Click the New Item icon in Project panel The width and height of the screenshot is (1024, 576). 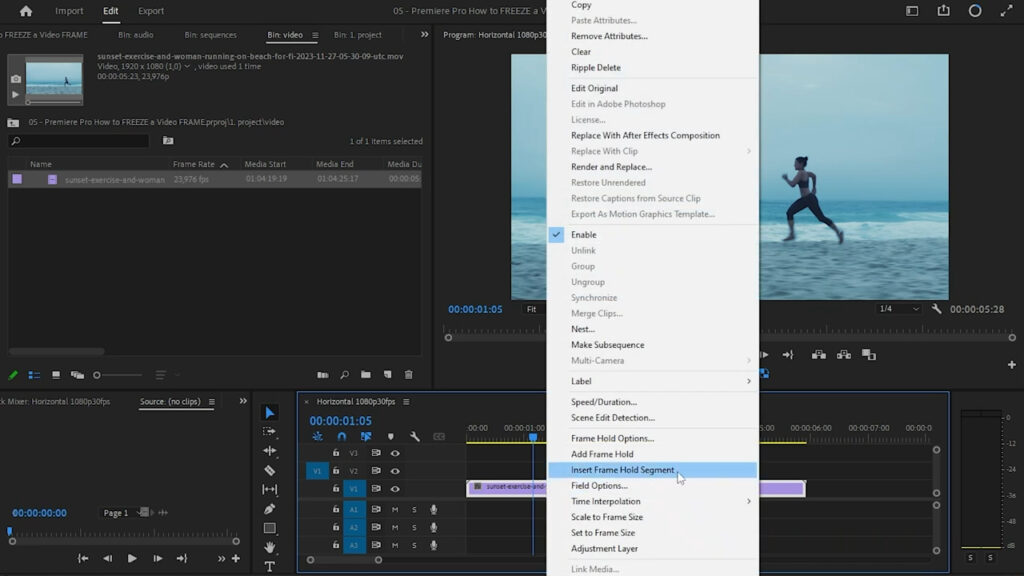click(387, 375)
